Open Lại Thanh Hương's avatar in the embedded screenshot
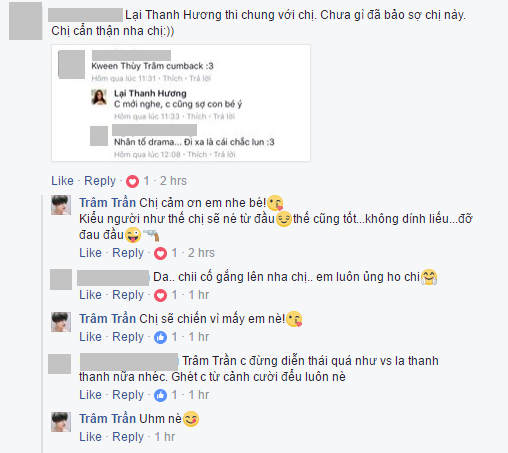Screen dimensions: 508x453 (99, 97)
